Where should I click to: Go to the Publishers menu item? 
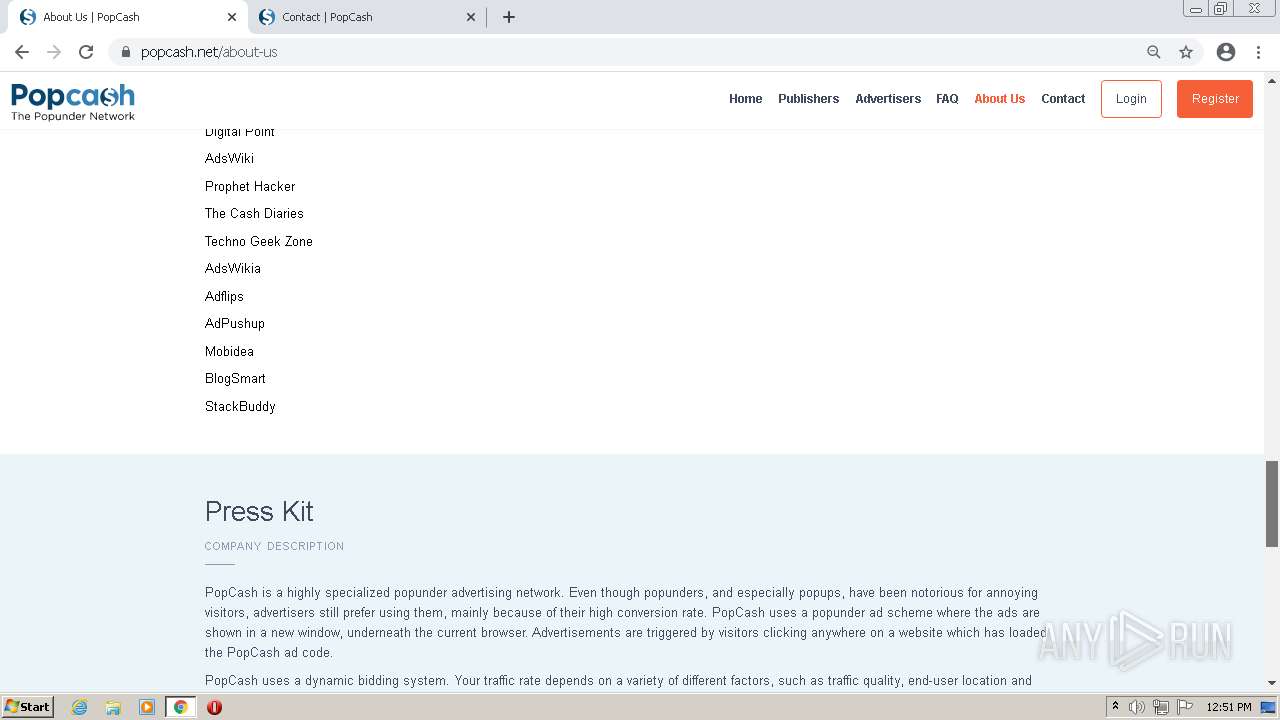pyautogui.click(x=808, y=99)
